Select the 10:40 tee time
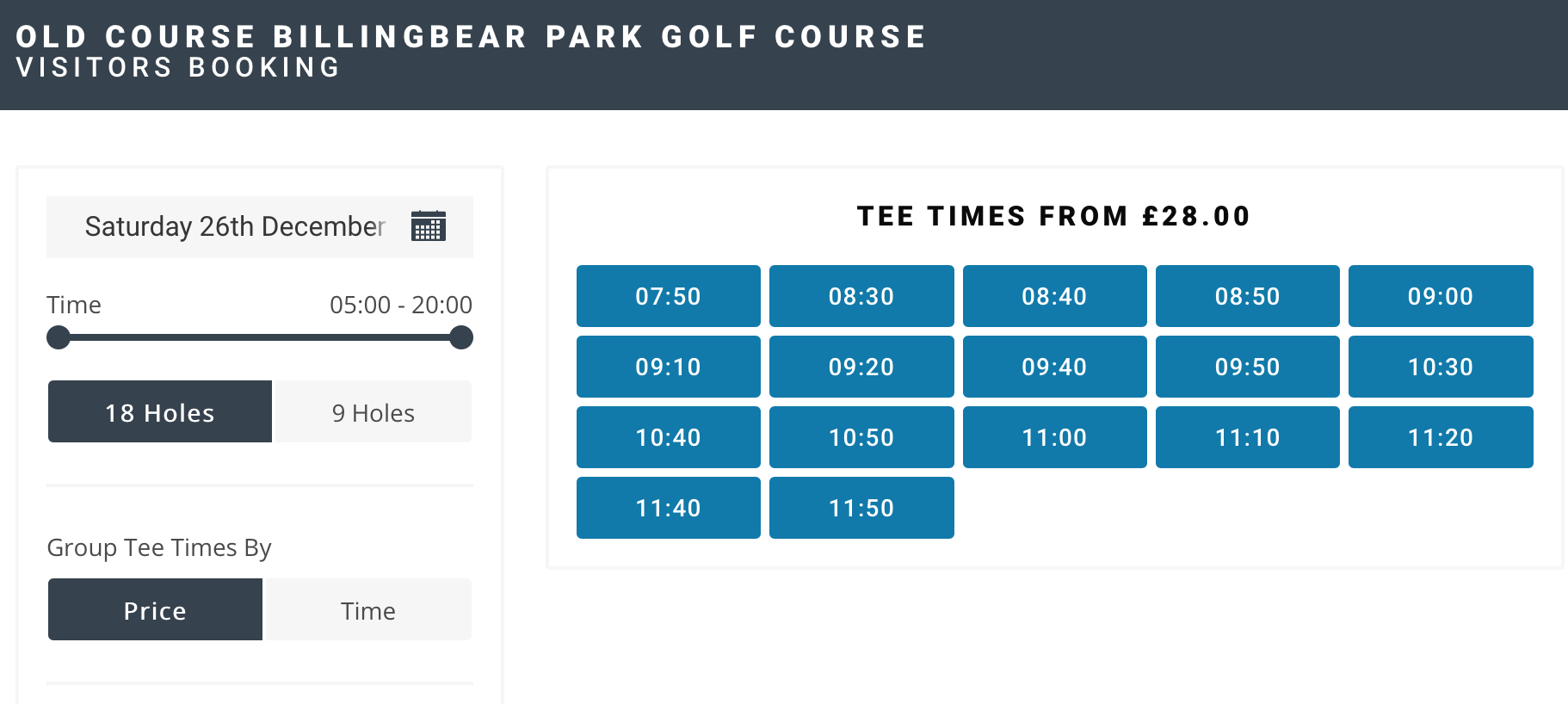Viewport: 1568px width, 704px height. tap(668, 437)
